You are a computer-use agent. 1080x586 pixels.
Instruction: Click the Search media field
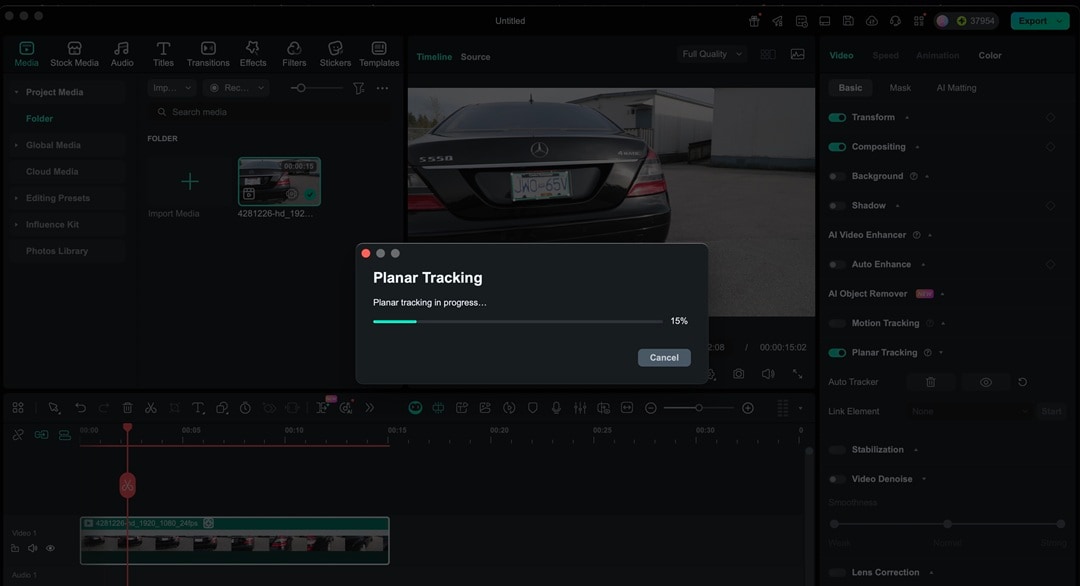click(x=269, y=112)
